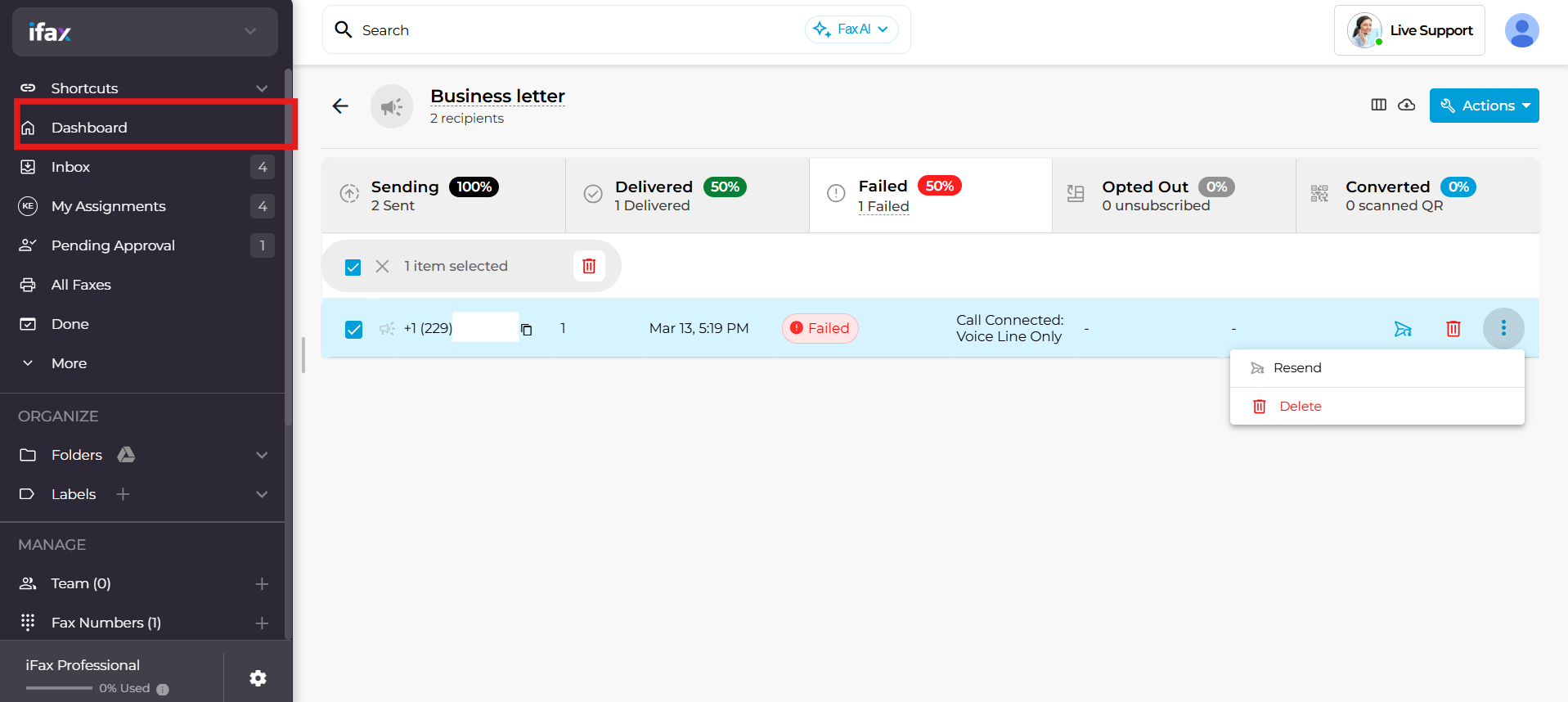Choose Resend from the context menu

(1377, 368)
